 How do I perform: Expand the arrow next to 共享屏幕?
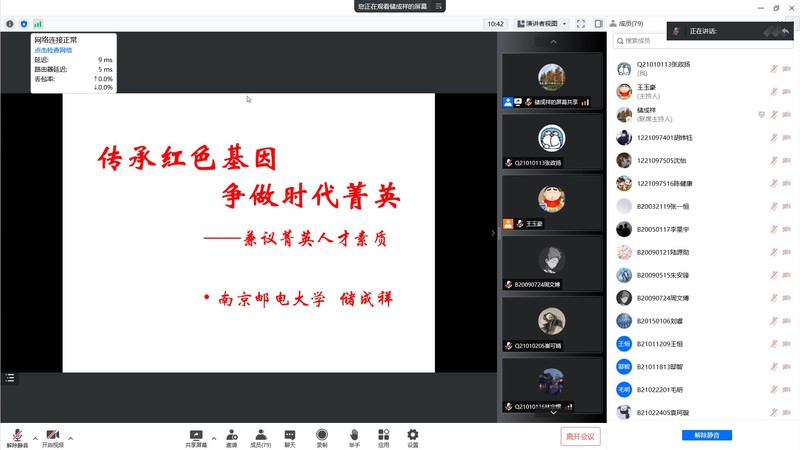tap(214, 438)
